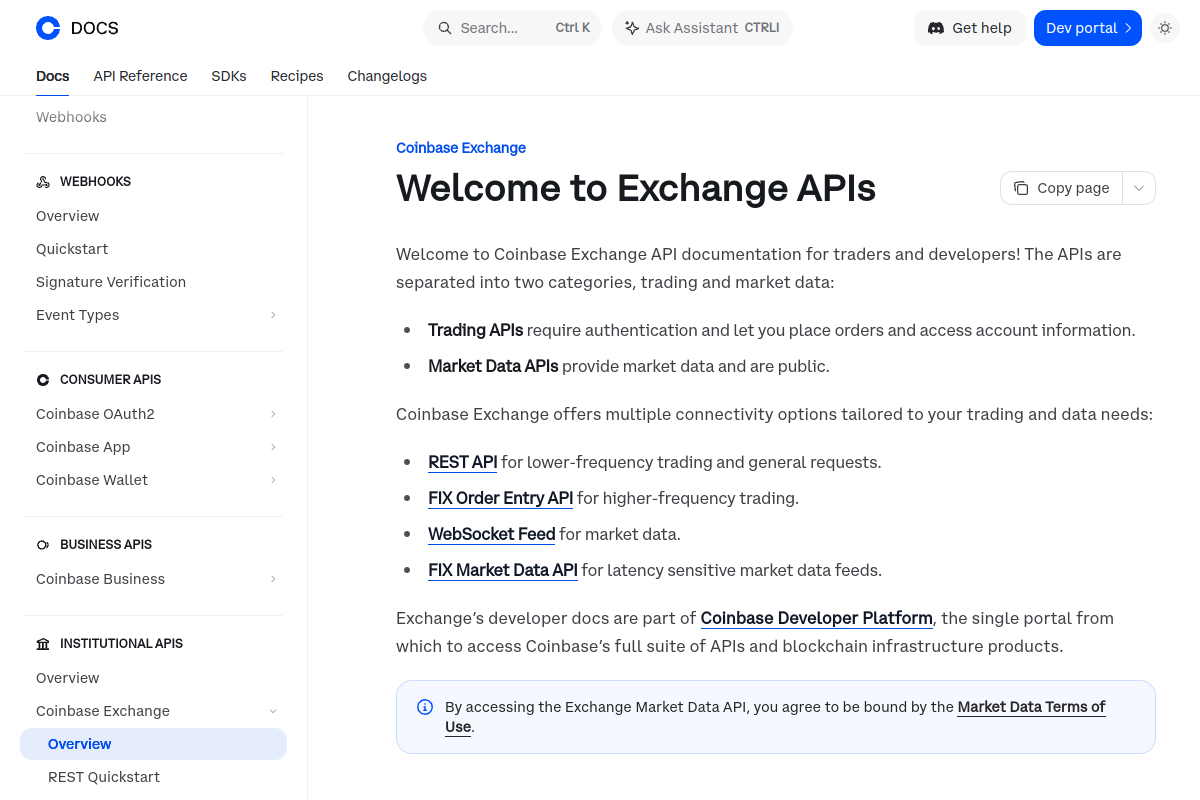Click the copy icon in Copy page
1200x800 pixels.
(1021, 188)
